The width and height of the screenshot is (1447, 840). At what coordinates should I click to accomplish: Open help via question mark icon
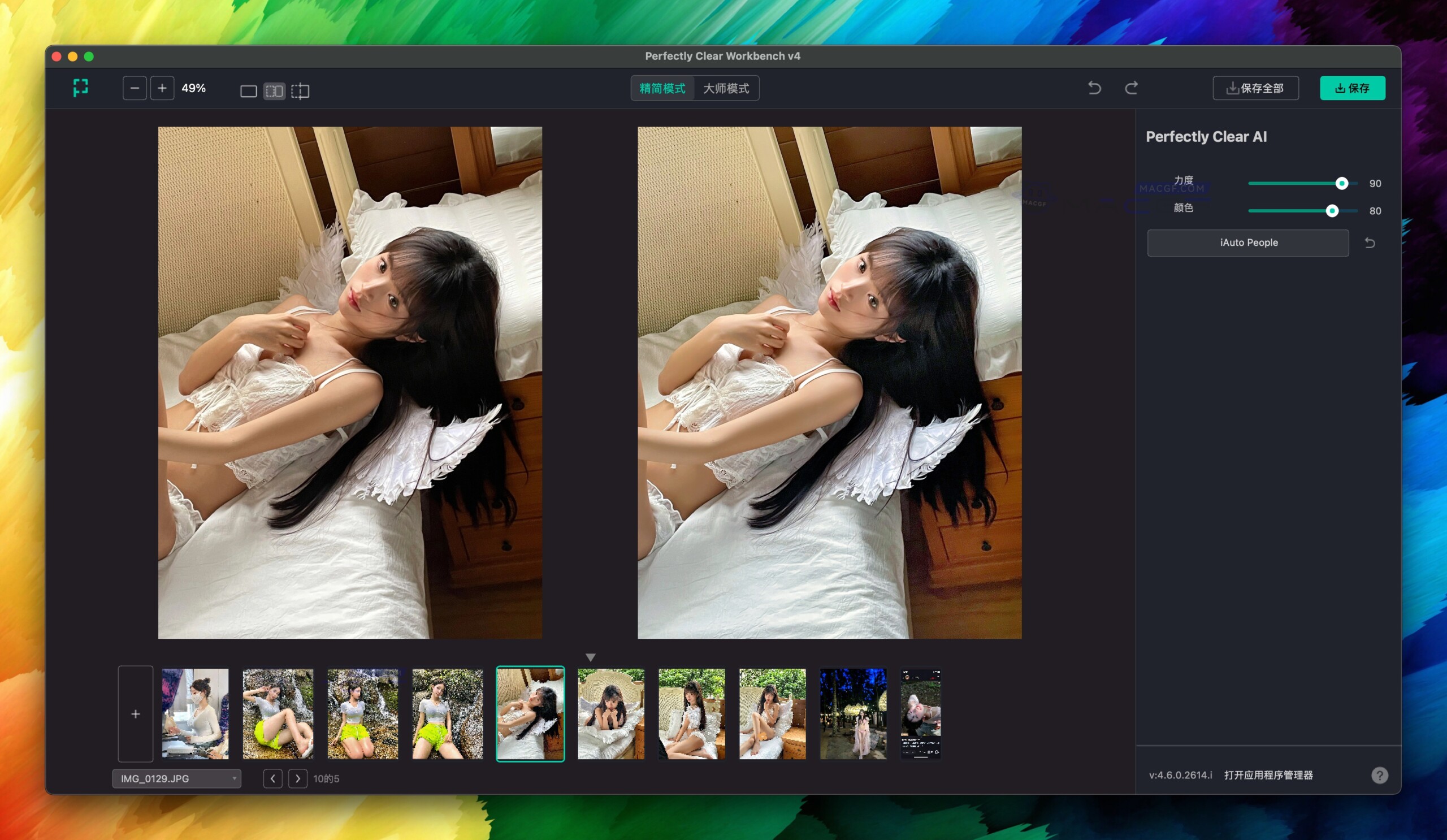point(1379,776)
